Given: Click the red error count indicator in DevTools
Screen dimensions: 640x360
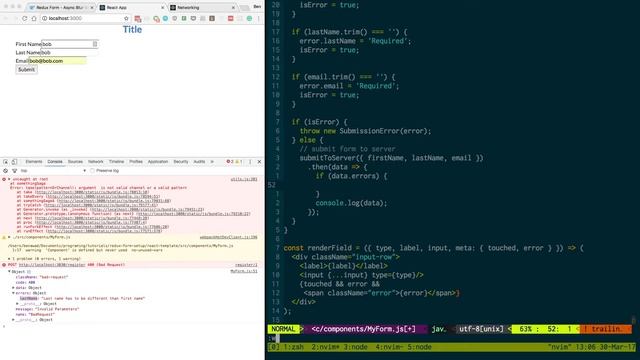Looking at the screenshot, I should click(230, 162).
